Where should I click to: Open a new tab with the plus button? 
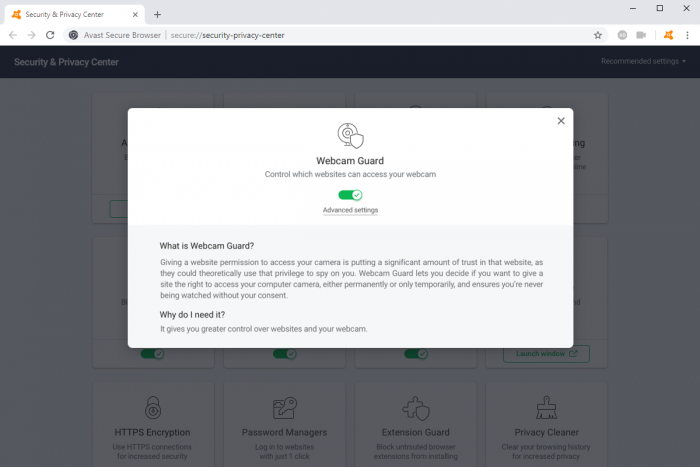tap(157, 15)
